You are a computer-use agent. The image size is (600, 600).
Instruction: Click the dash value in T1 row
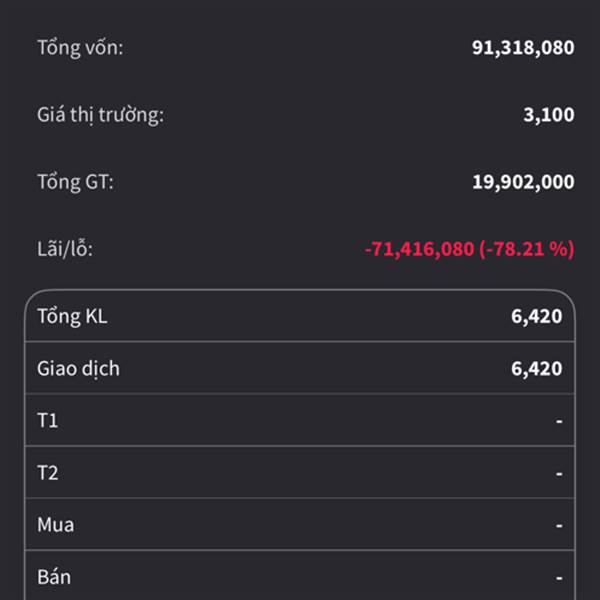pos(559,421)
